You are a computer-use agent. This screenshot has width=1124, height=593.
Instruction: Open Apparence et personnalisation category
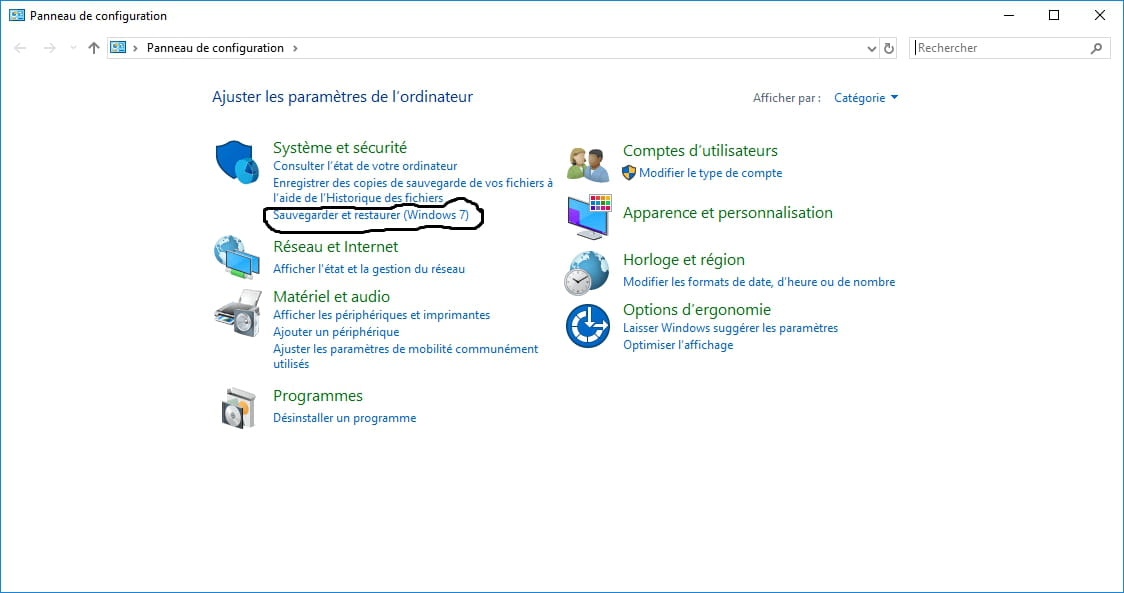tap(728, 213)
